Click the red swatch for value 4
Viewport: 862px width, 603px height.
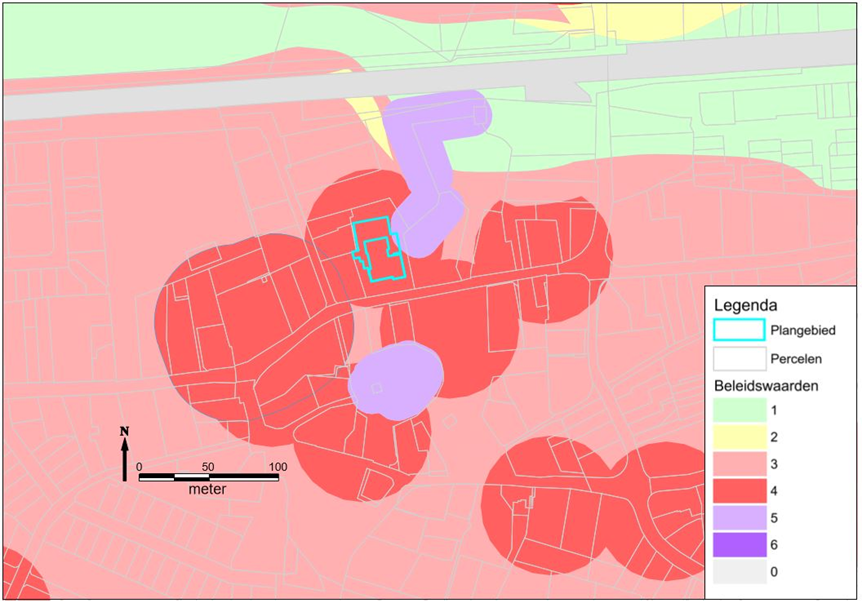pos(739,491)
